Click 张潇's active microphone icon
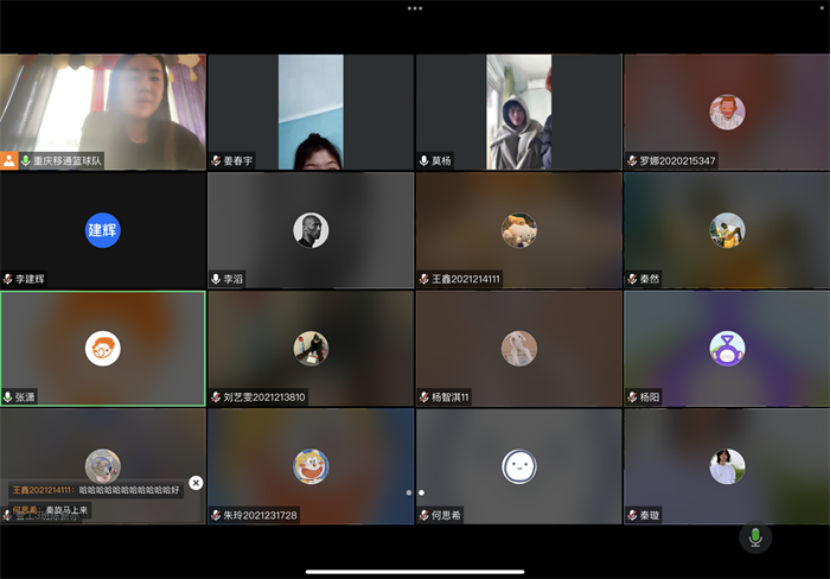831x579 pixels. tap(8, 397)
